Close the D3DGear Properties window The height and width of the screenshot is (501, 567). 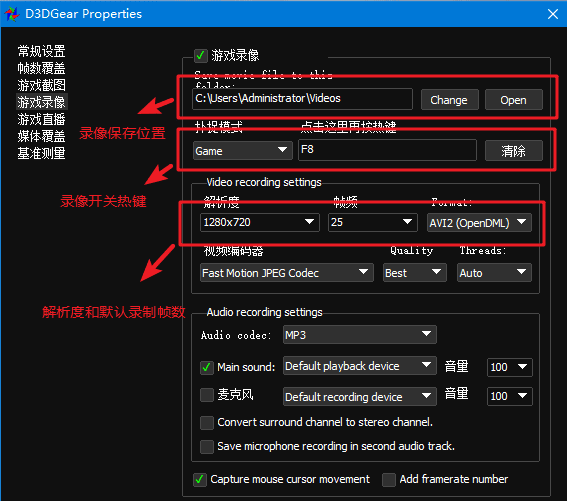pyautogui.click(x=553, y=14)
